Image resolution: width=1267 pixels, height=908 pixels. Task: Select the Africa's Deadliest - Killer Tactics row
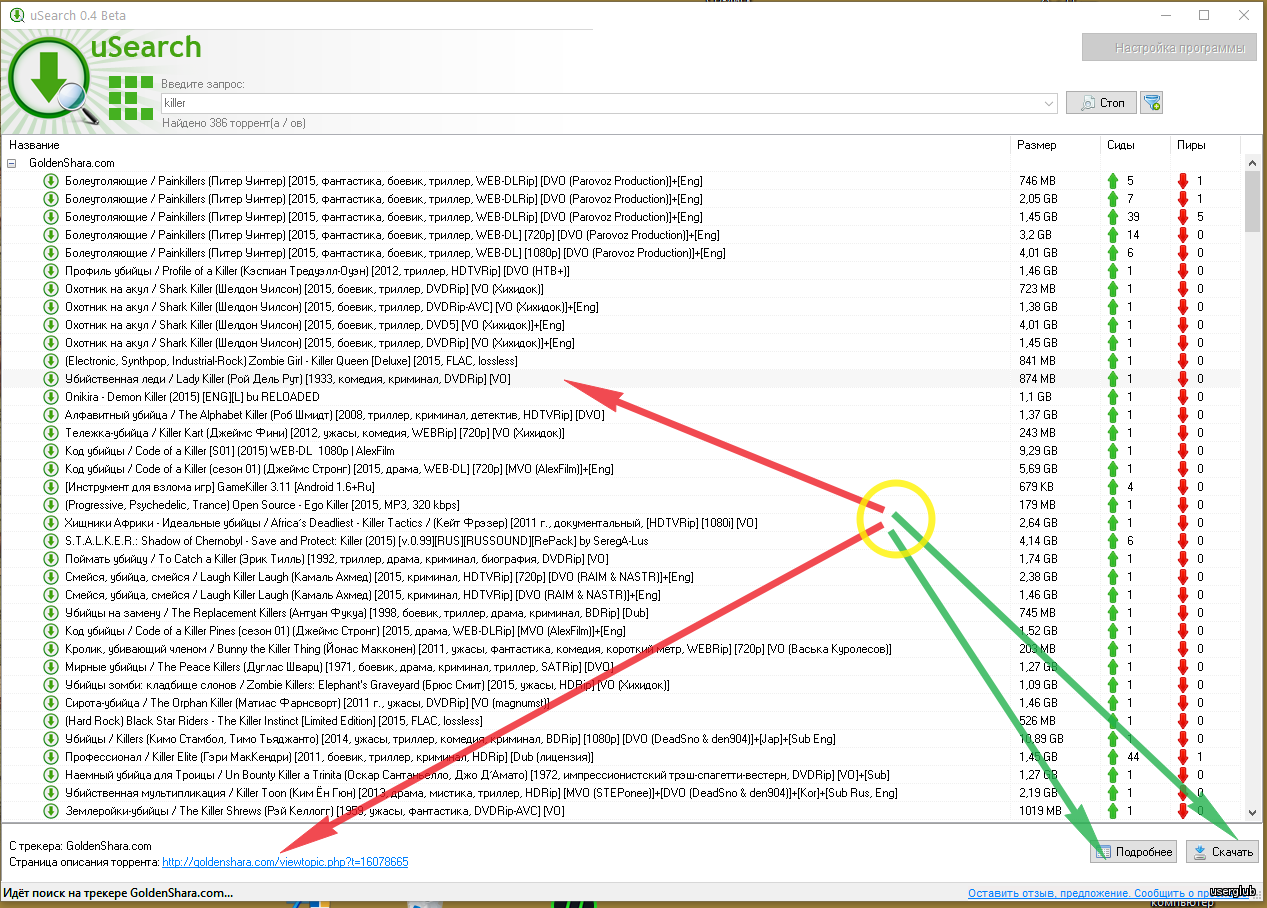click(411, 523)
